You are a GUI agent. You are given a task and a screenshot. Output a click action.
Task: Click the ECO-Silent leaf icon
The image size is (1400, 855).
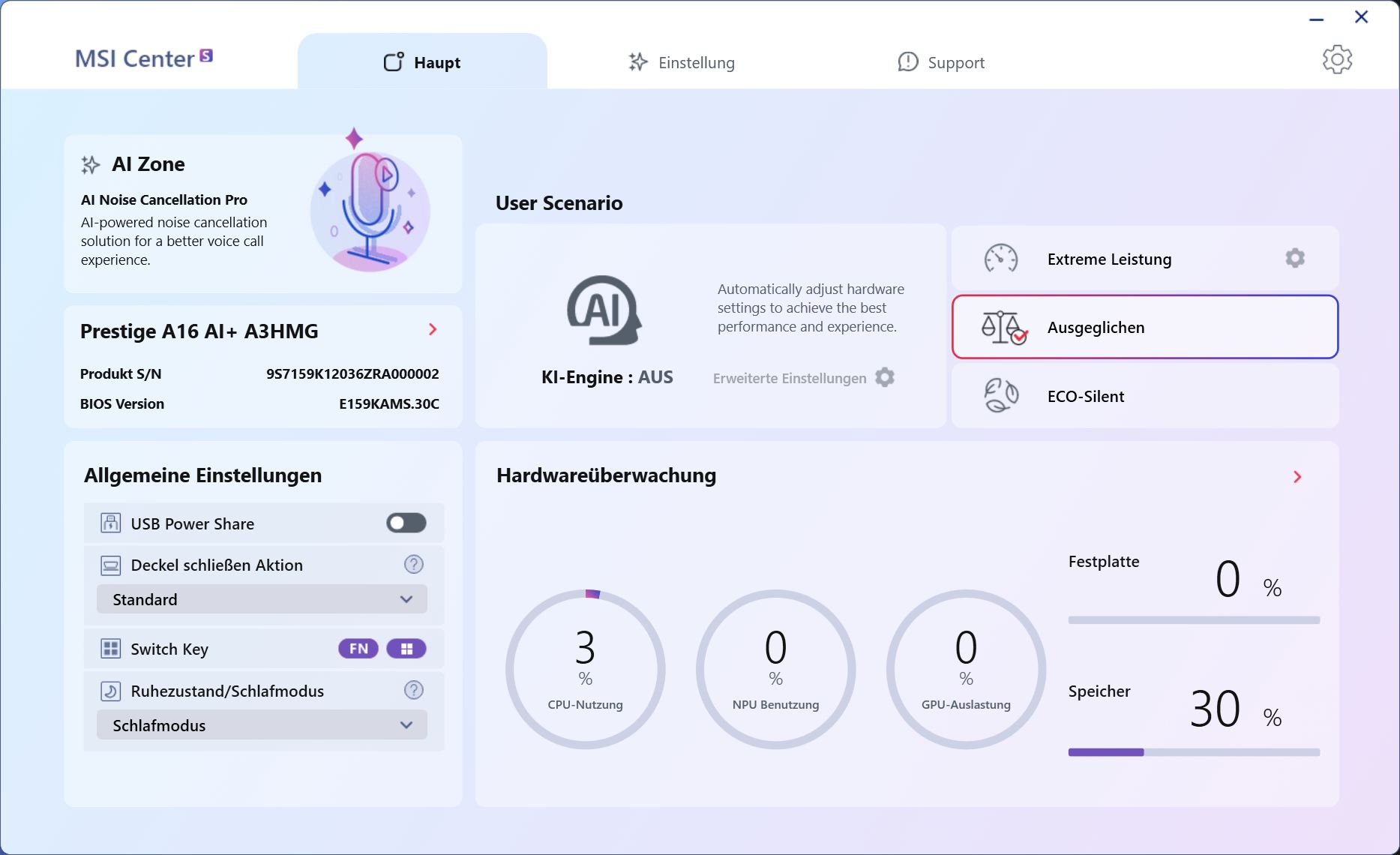(1001, 395)
